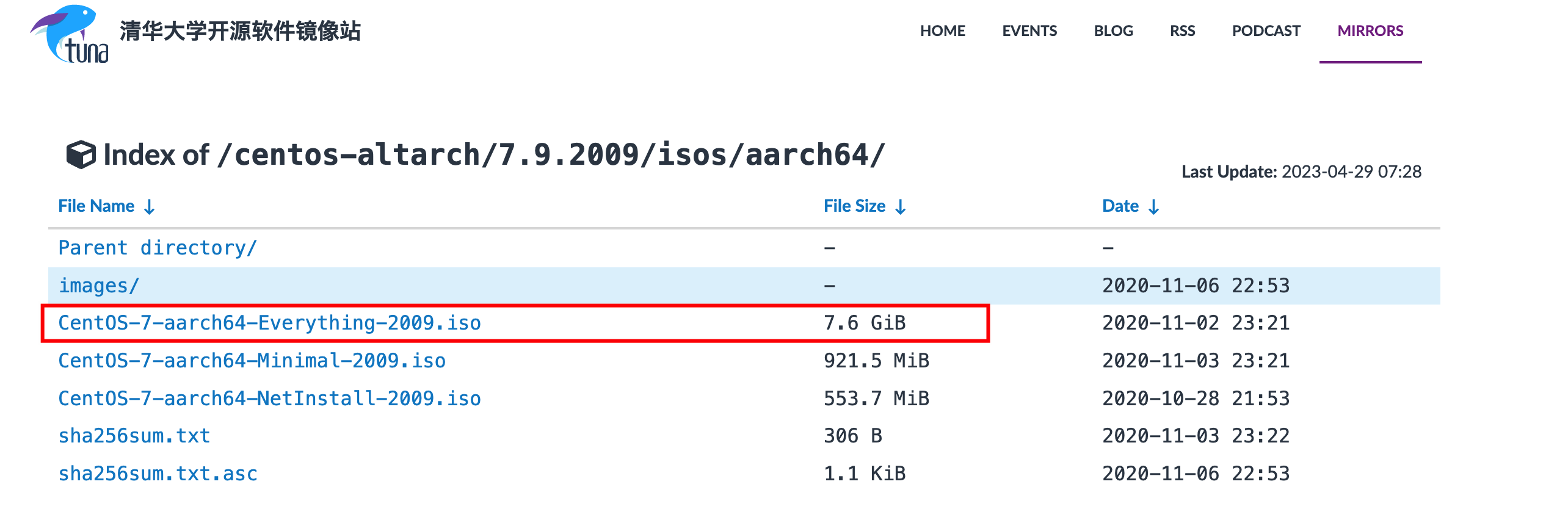Go to the EVENTS page
Image resolution: width=1568 pixels, height=509 pixels.
tap(1029, 31)
